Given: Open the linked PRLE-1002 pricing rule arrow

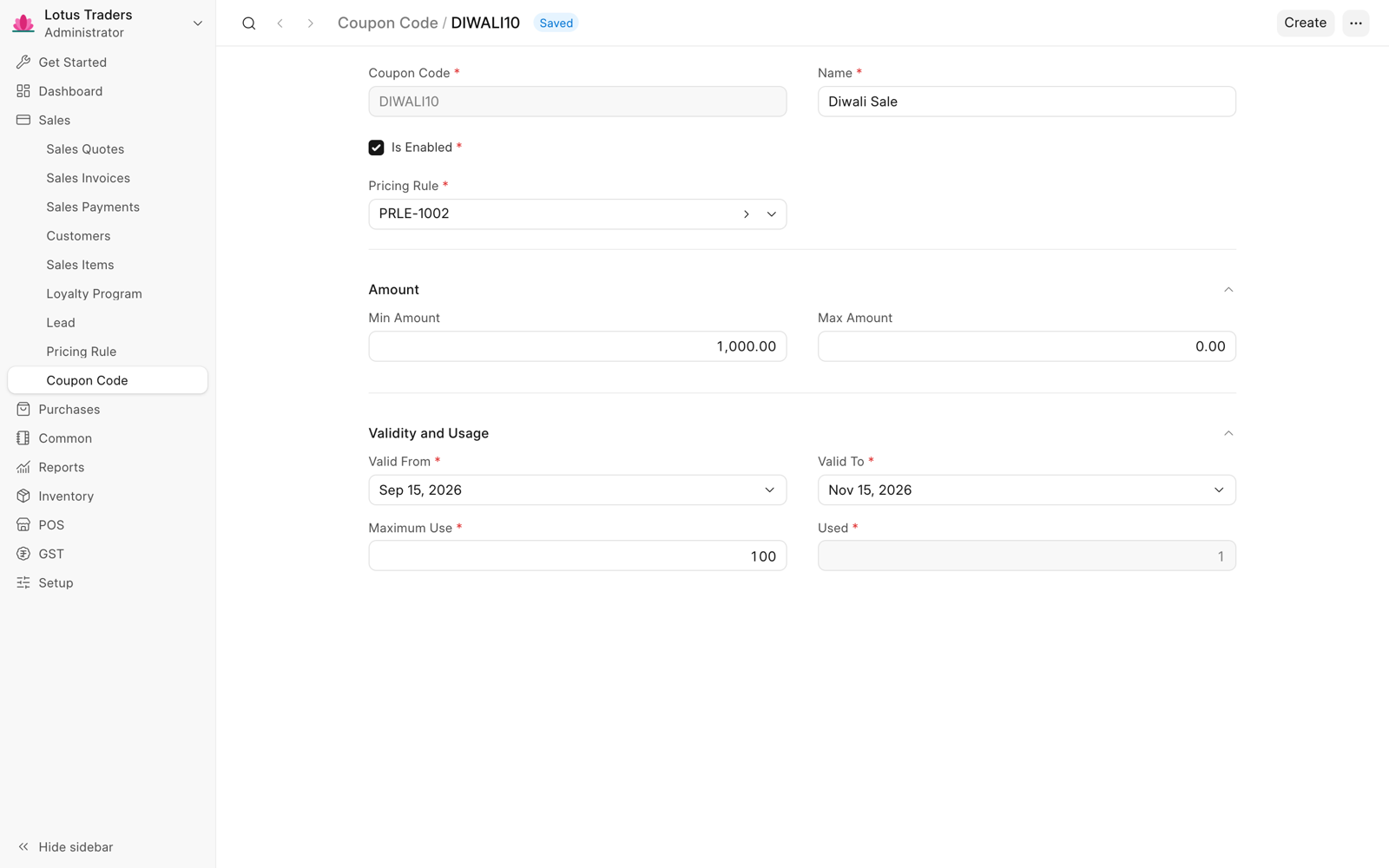Looking at the screenshot, I should [747, 214].
